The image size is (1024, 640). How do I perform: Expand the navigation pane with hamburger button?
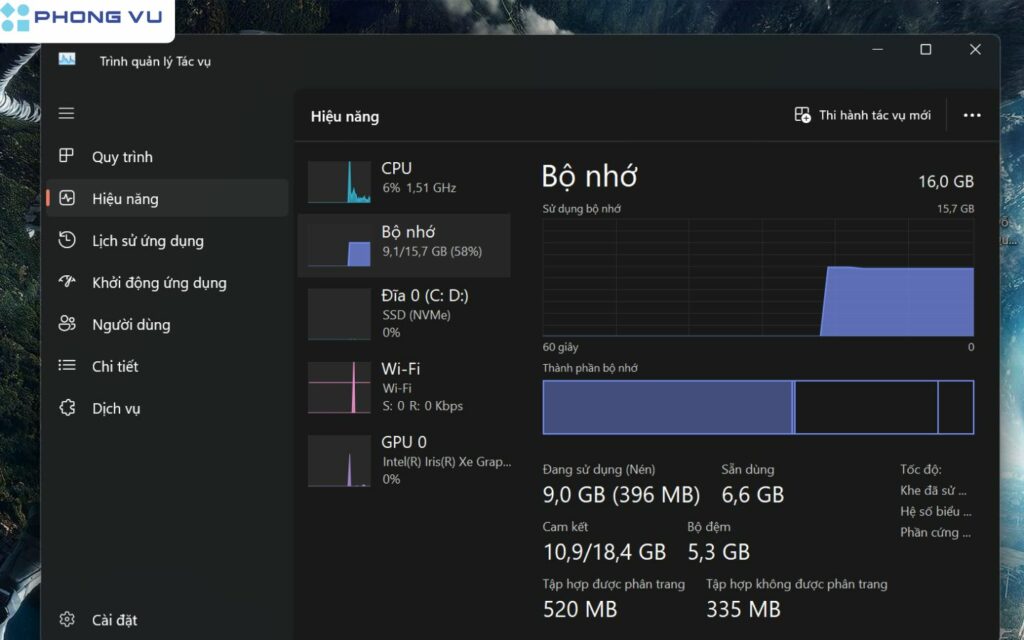66,113
